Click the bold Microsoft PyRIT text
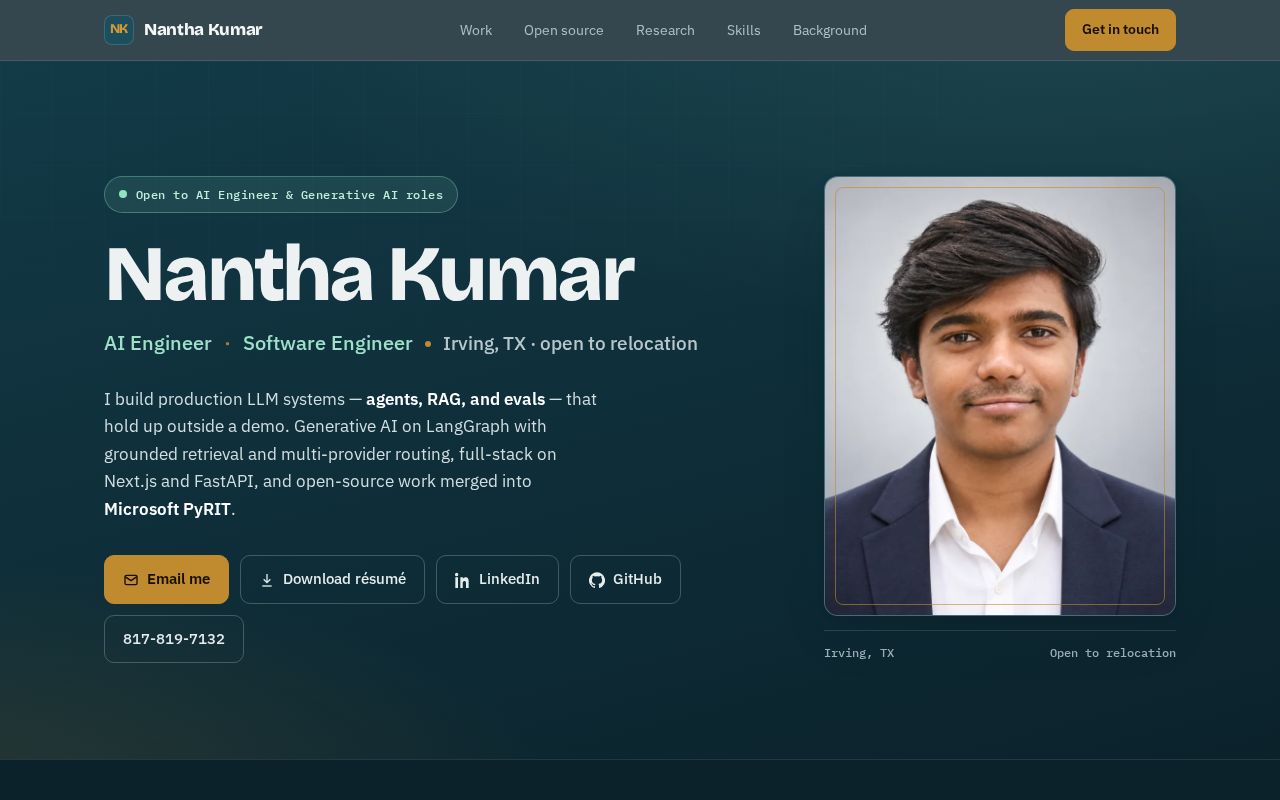The height and width of the screenshot is (800, 1280). click(x=168, y=509)
